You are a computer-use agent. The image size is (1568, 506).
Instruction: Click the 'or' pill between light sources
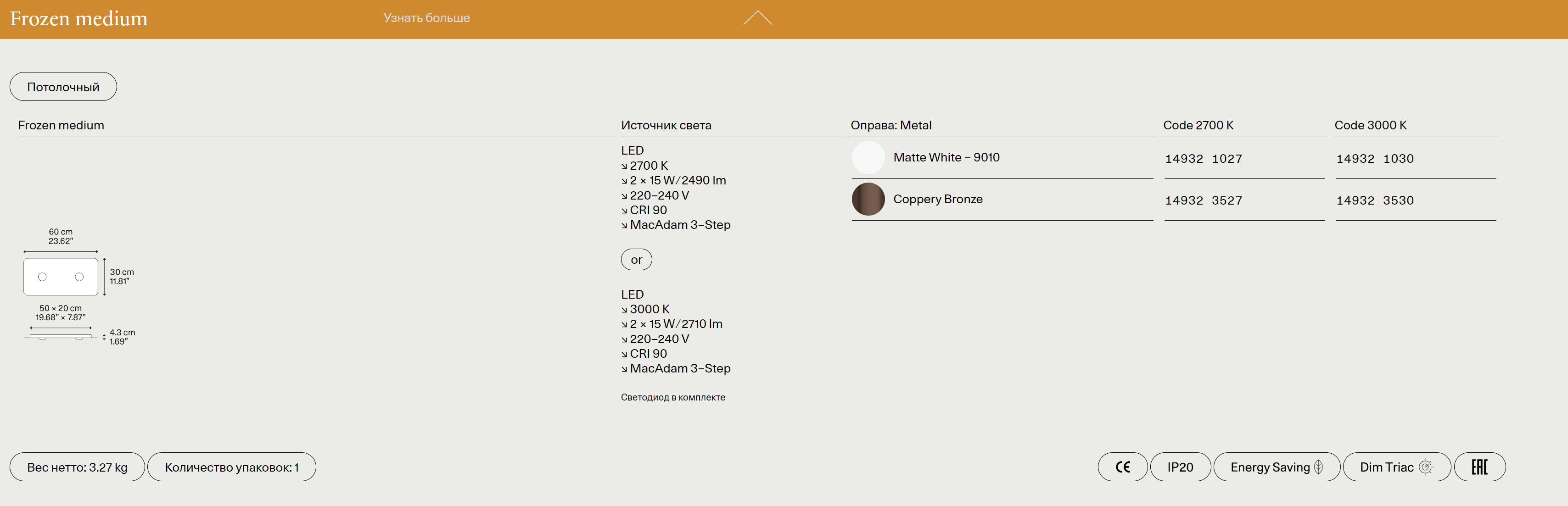point(636,260)
